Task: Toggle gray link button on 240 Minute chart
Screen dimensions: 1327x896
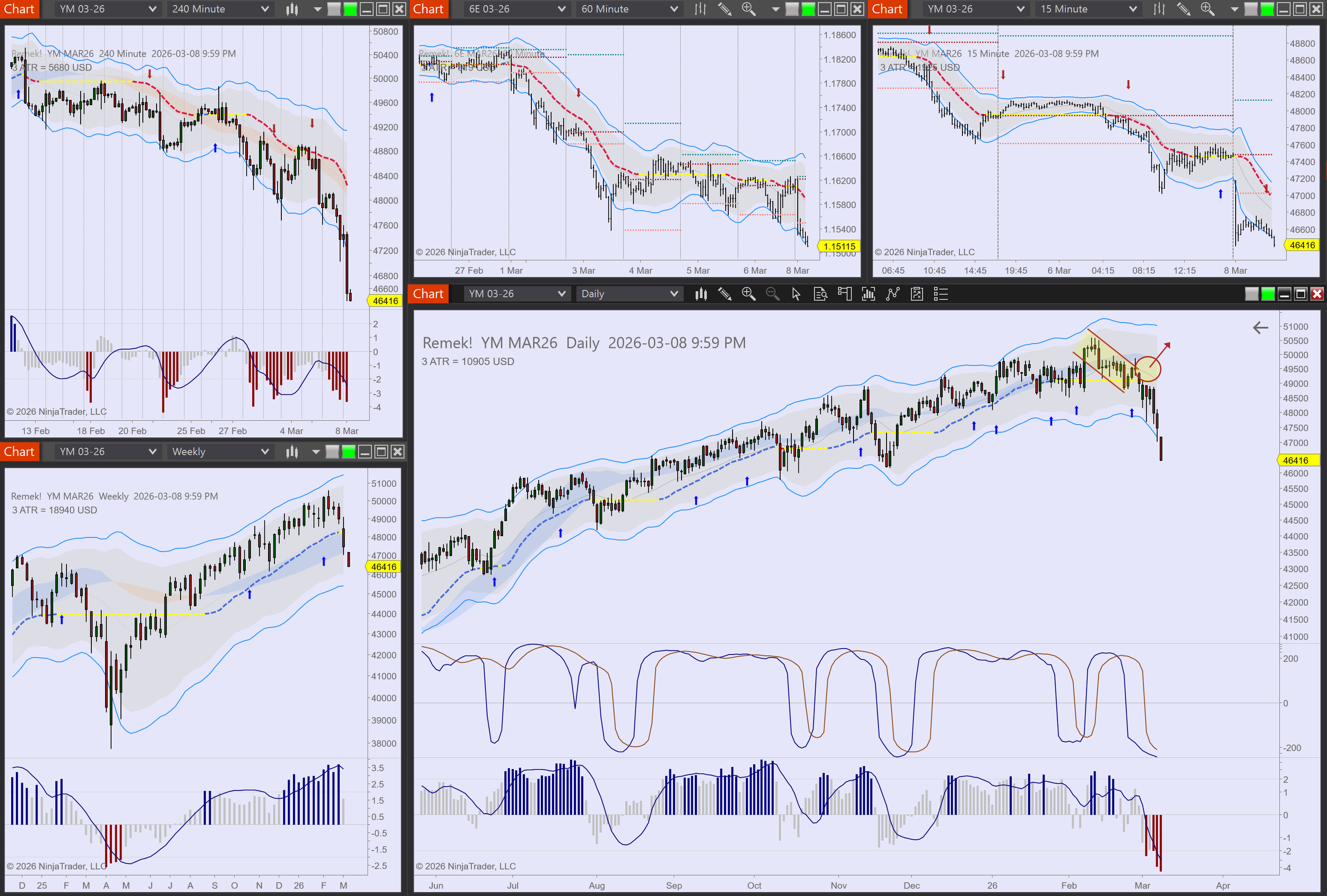Action: point(334,9)
